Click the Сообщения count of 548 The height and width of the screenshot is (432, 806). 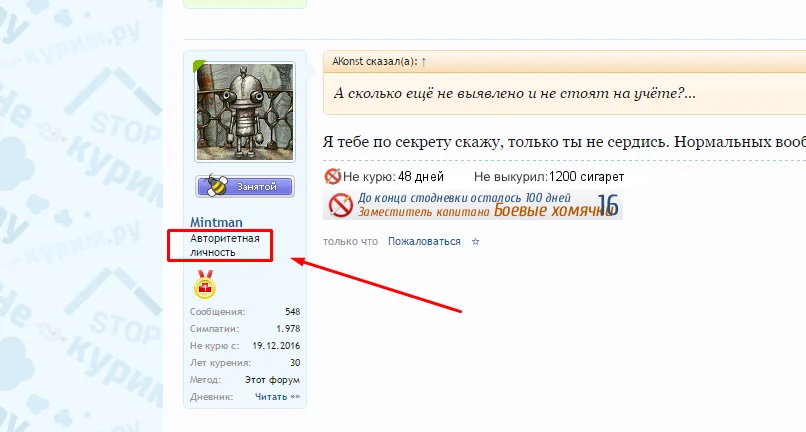click(x=292, y=312)
